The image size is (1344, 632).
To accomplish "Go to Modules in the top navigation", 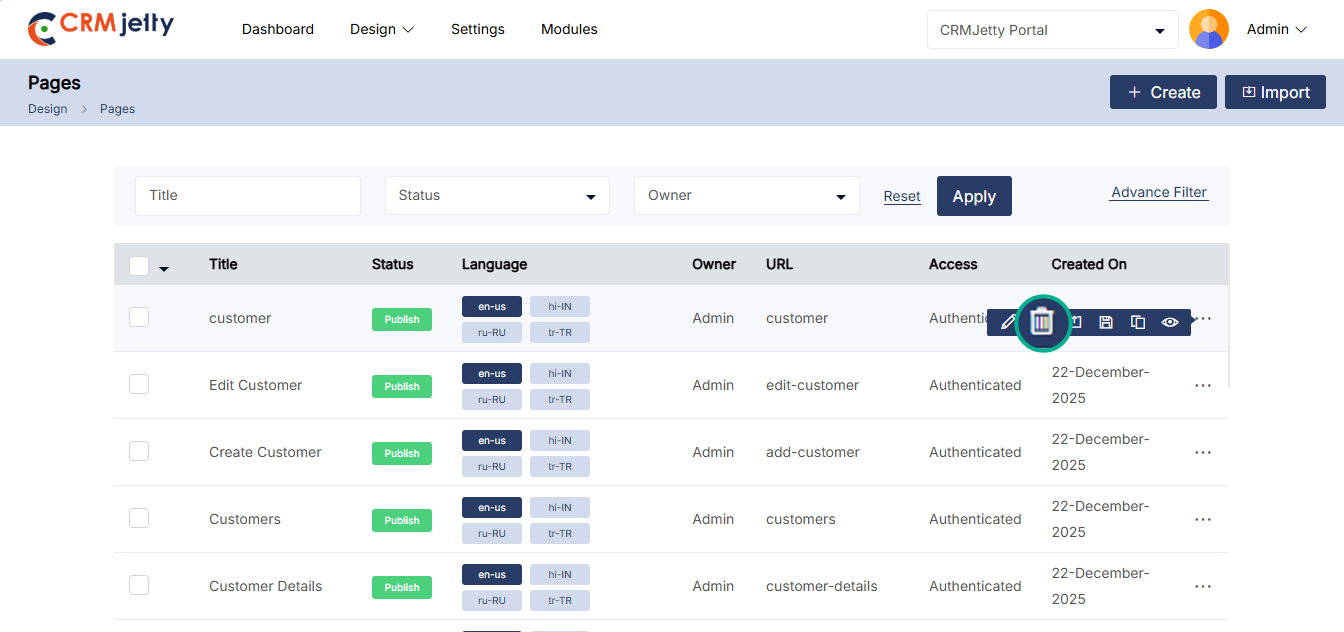I will [569, 30].
